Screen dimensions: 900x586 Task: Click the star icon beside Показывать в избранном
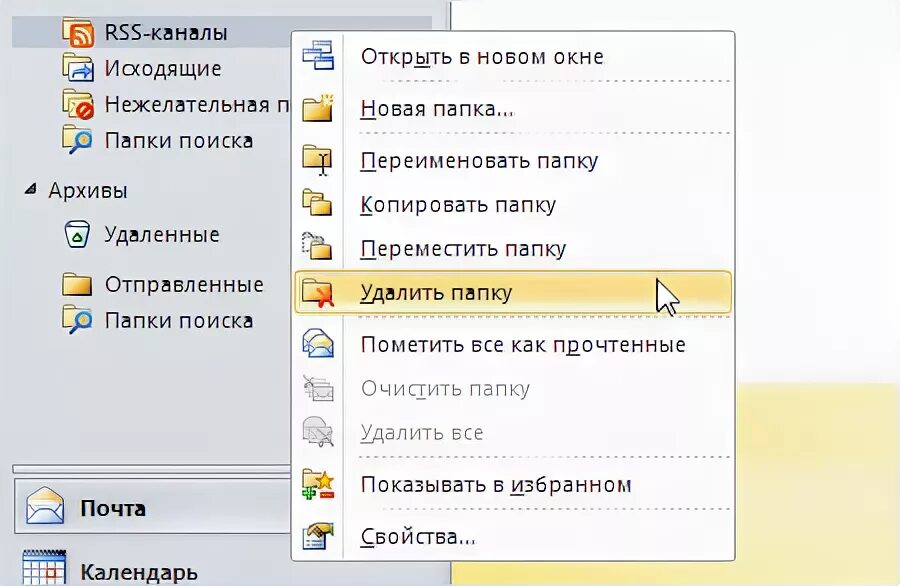(x=318, y=484)
